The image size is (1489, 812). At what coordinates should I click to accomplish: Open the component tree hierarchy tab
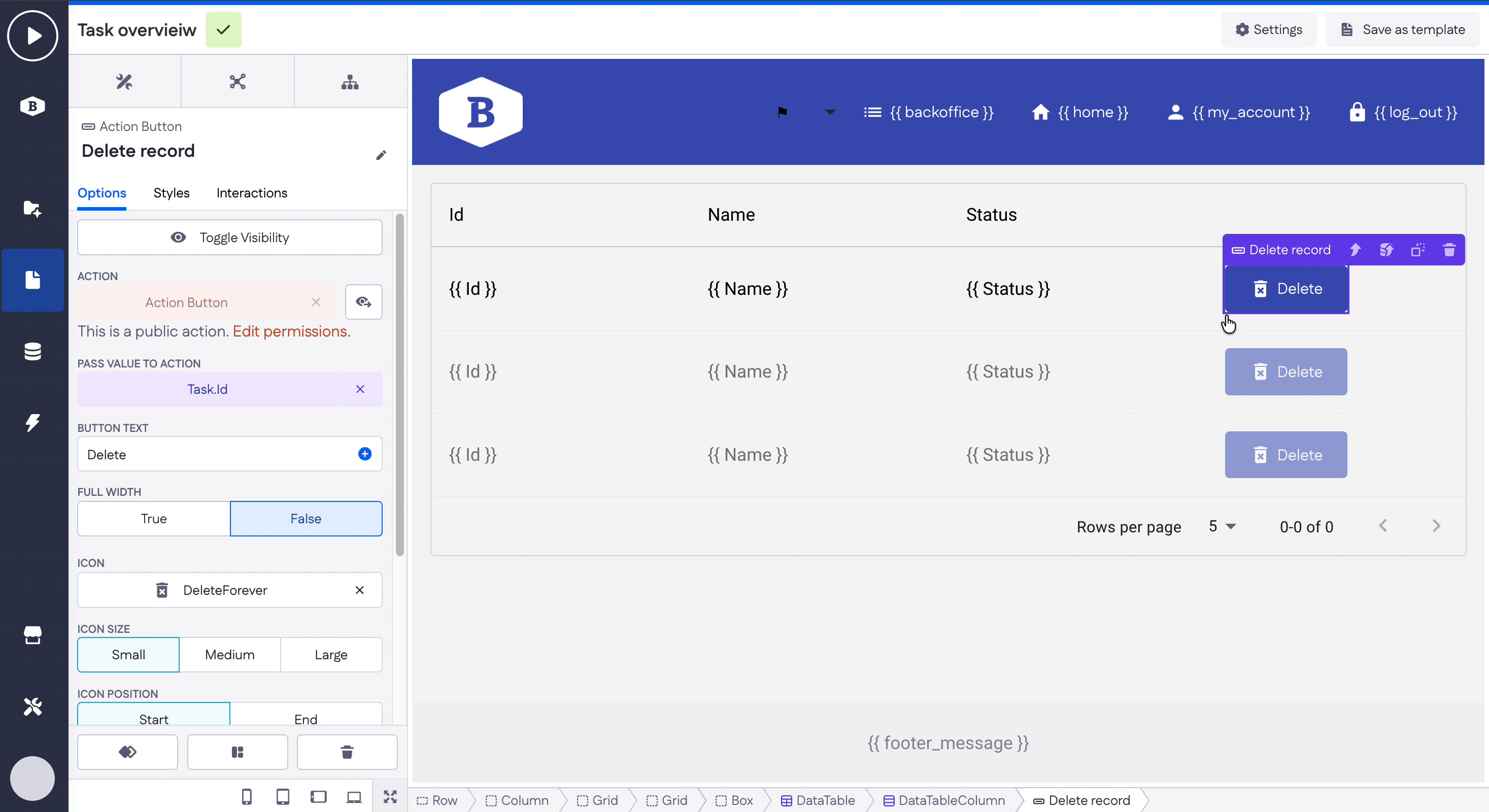coord(350,82)
